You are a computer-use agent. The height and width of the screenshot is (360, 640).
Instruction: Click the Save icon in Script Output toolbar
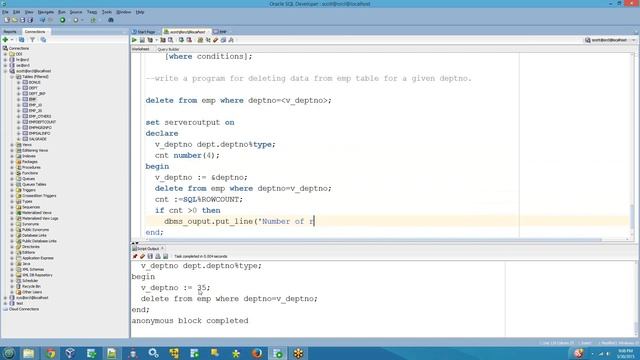pos(150,256)
